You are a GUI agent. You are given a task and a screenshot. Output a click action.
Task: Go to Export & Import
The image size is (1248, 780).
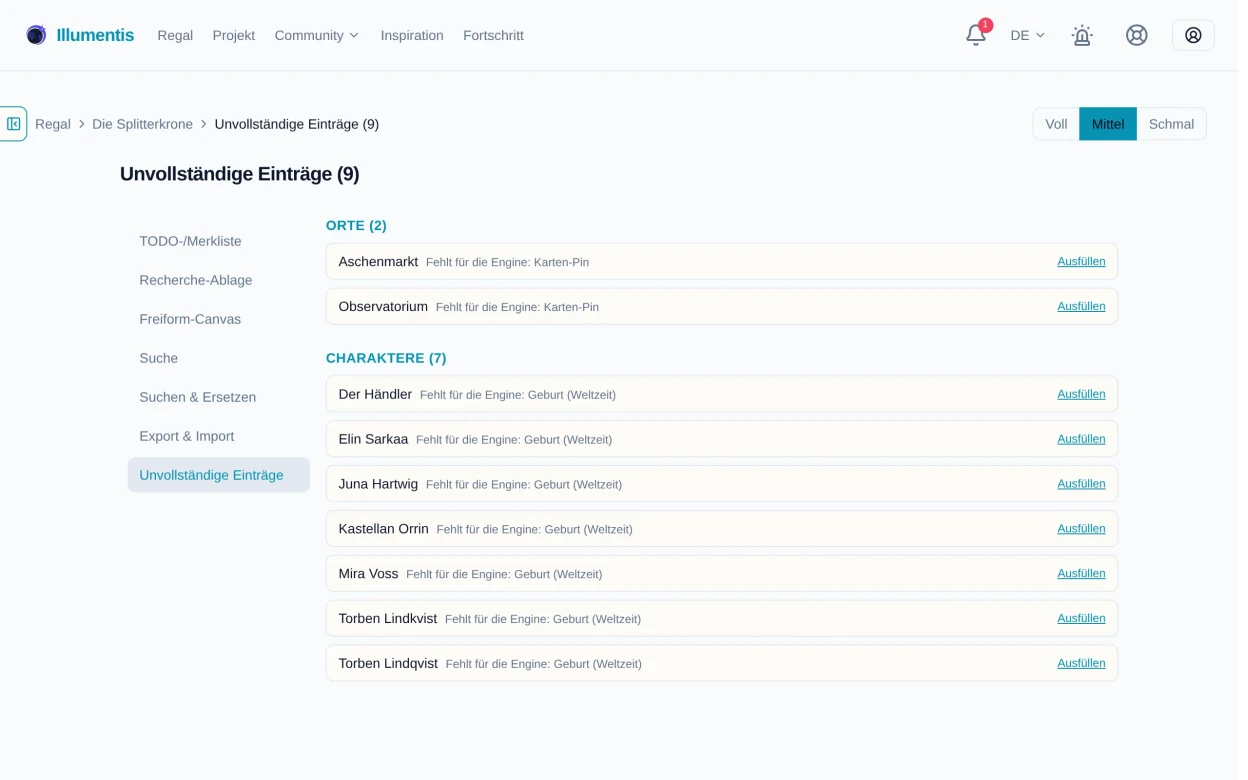(219, 436)
